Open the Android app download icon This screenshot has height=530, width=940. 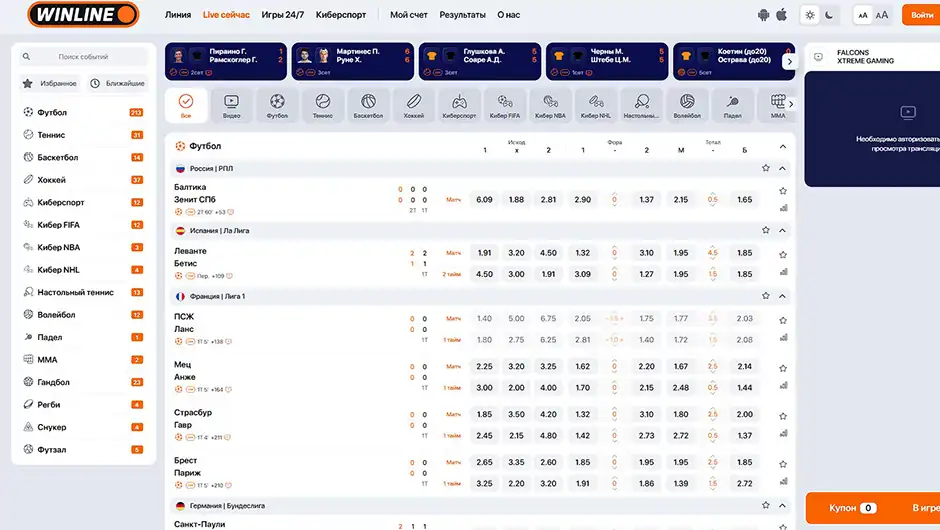click(x=763, y=15)
